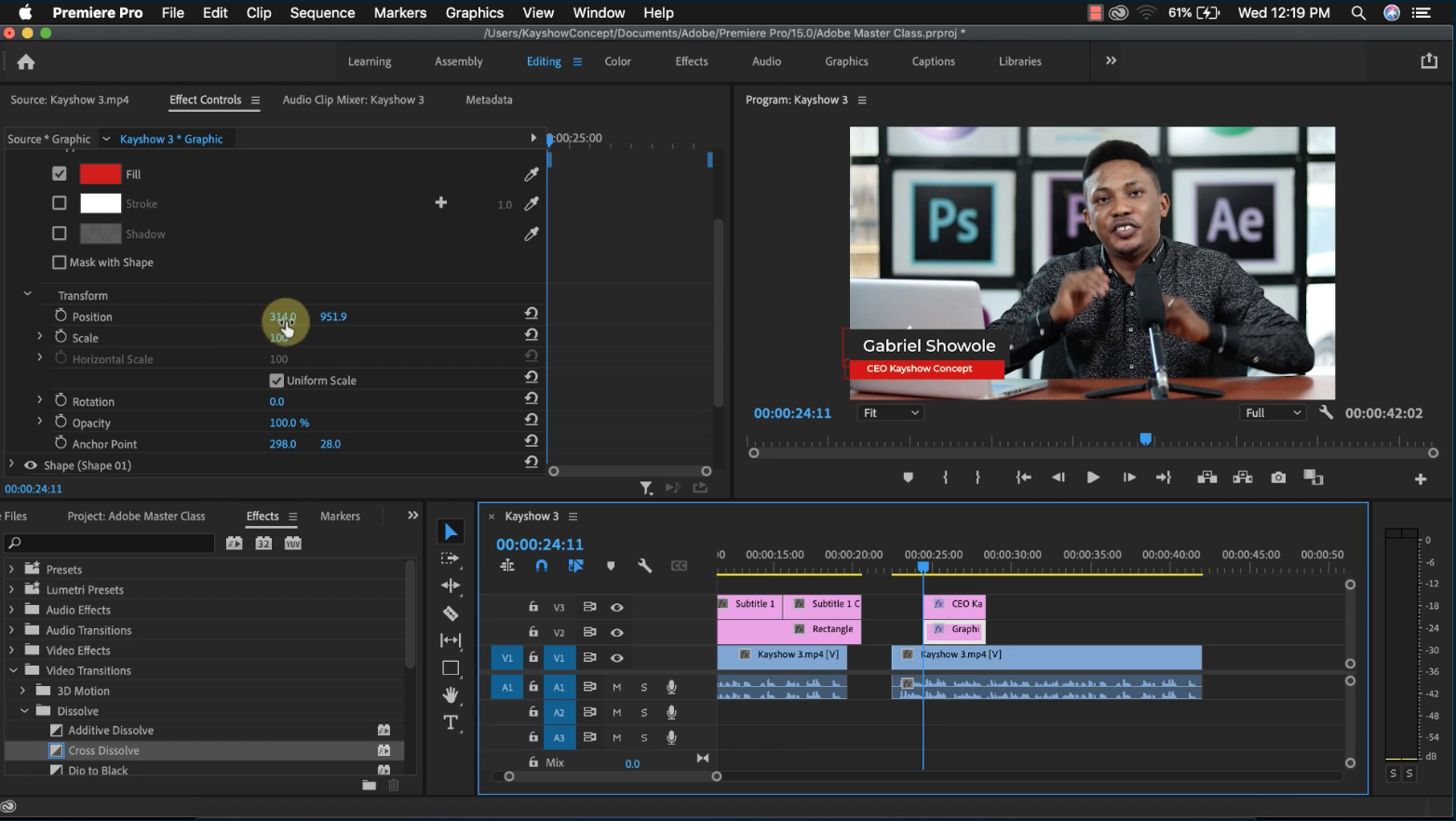Toggle the V2 track lock
The width and height of the screenshot is (1456, 821).
coord(533,632)
